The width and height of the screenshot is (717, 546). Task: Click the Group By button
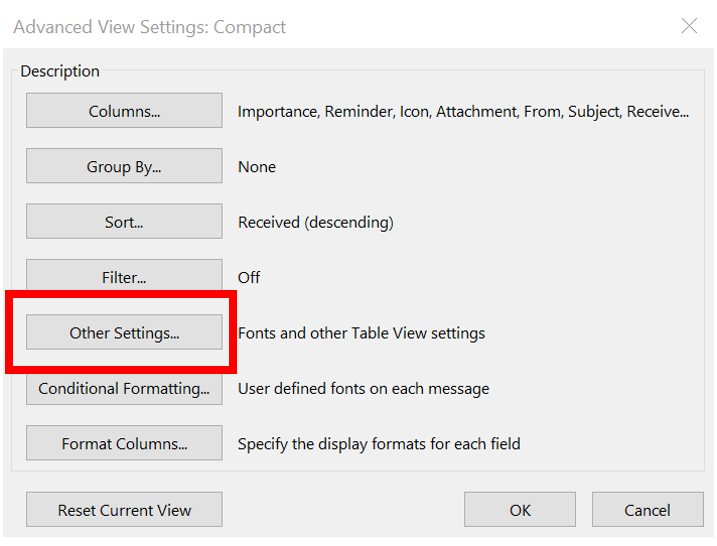[x=124, y=167]
